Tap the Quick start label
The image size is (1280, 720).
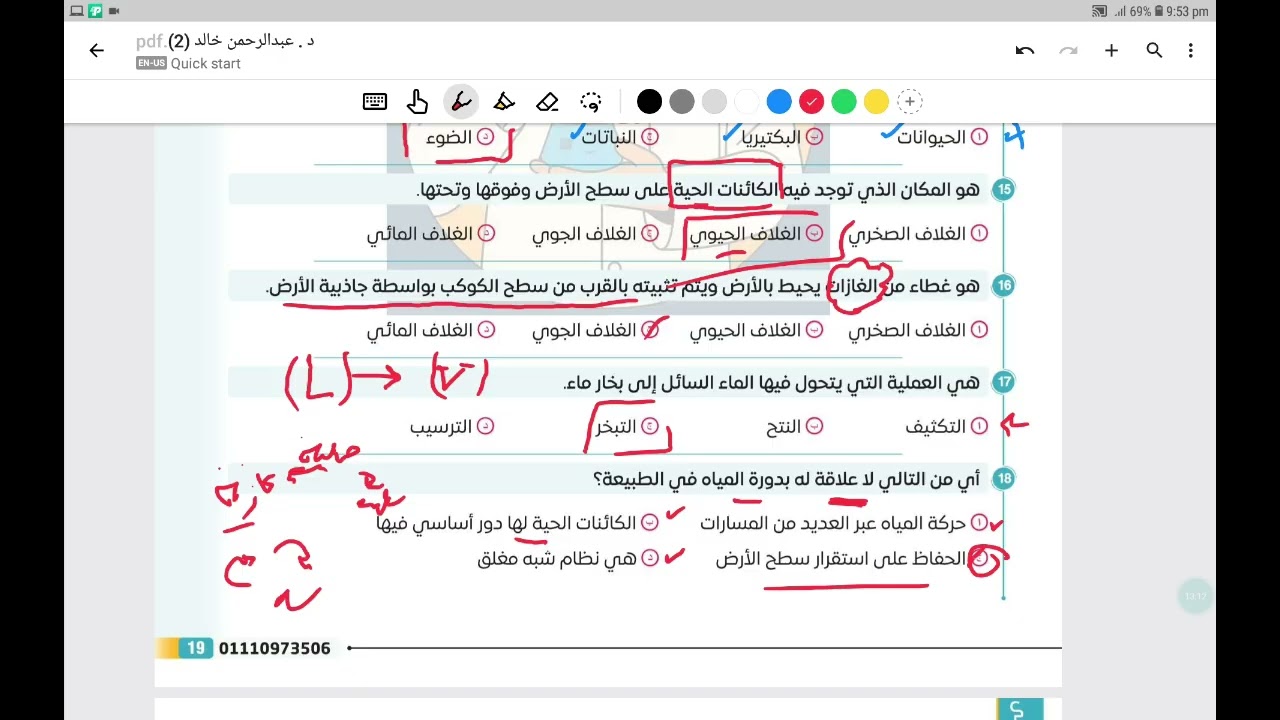206,63
